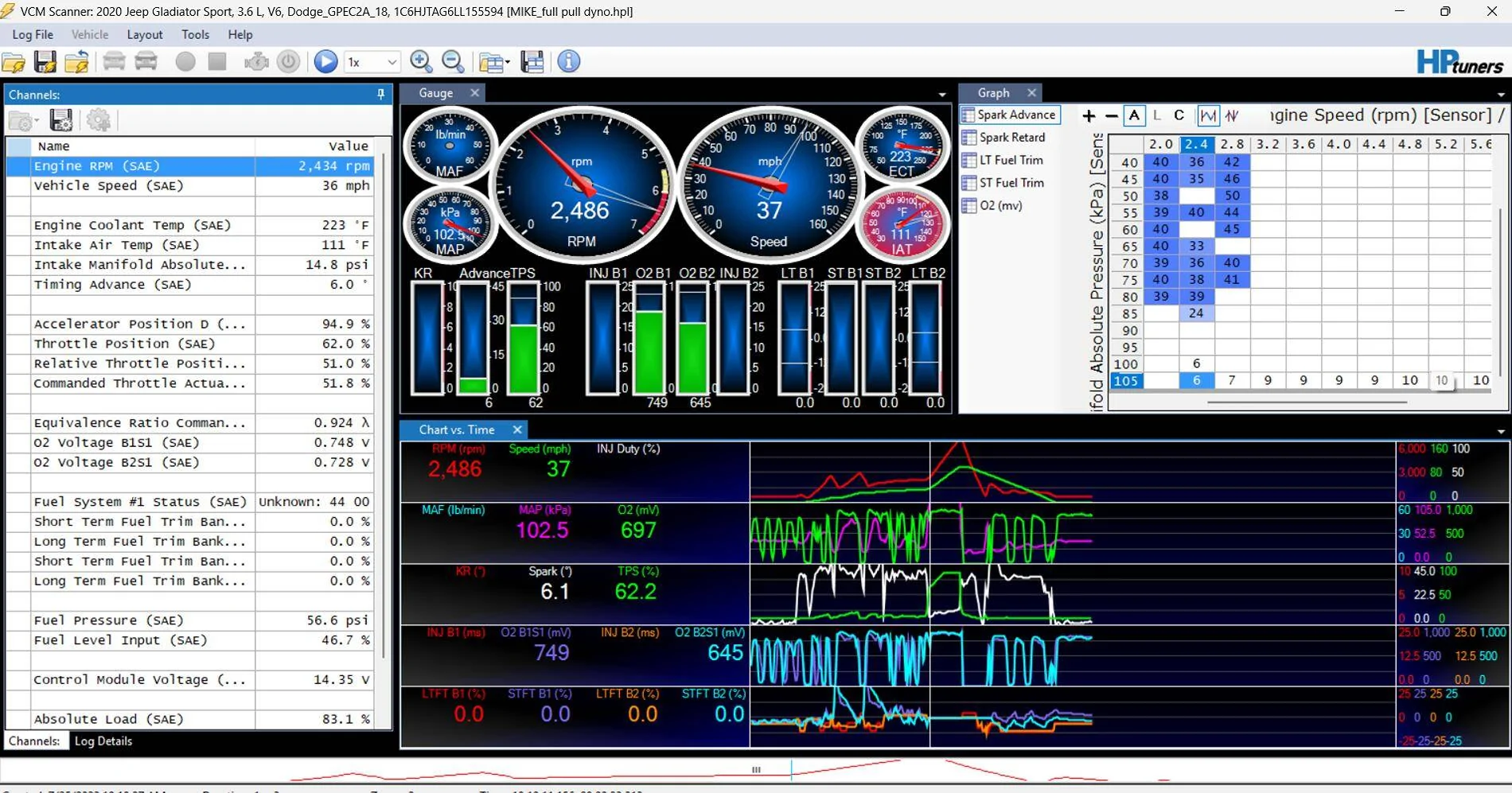The image size is (1512, 793).
Task: Click the plus button in the Graph toolbar
Action: (1089, 116)
